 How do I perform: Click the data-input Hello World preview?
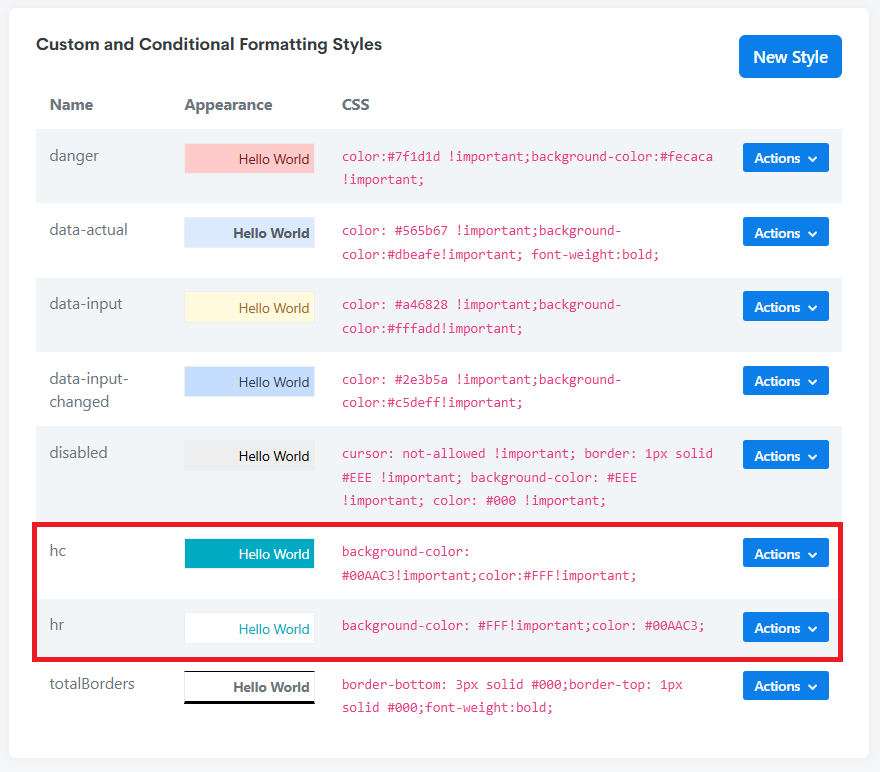tap(249, 307)
